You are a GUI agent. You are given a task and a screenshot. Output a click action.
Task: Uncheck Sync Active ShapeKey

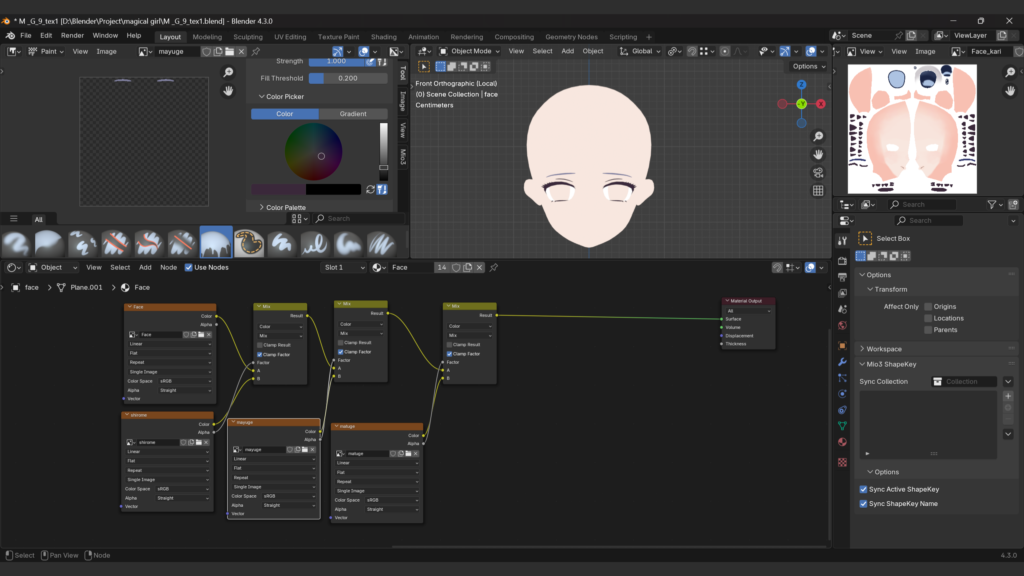click(864, 489)
